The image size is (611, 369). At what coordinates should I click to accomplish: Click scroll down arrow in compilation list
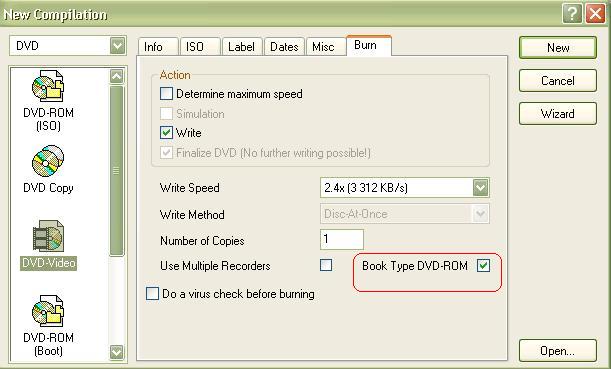117,352
